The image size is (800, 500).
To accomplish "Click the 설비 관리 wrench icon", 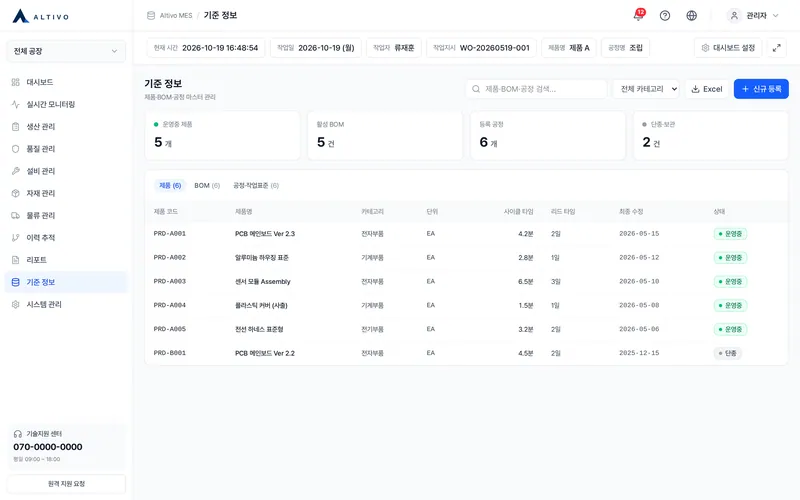I will 16,171.
